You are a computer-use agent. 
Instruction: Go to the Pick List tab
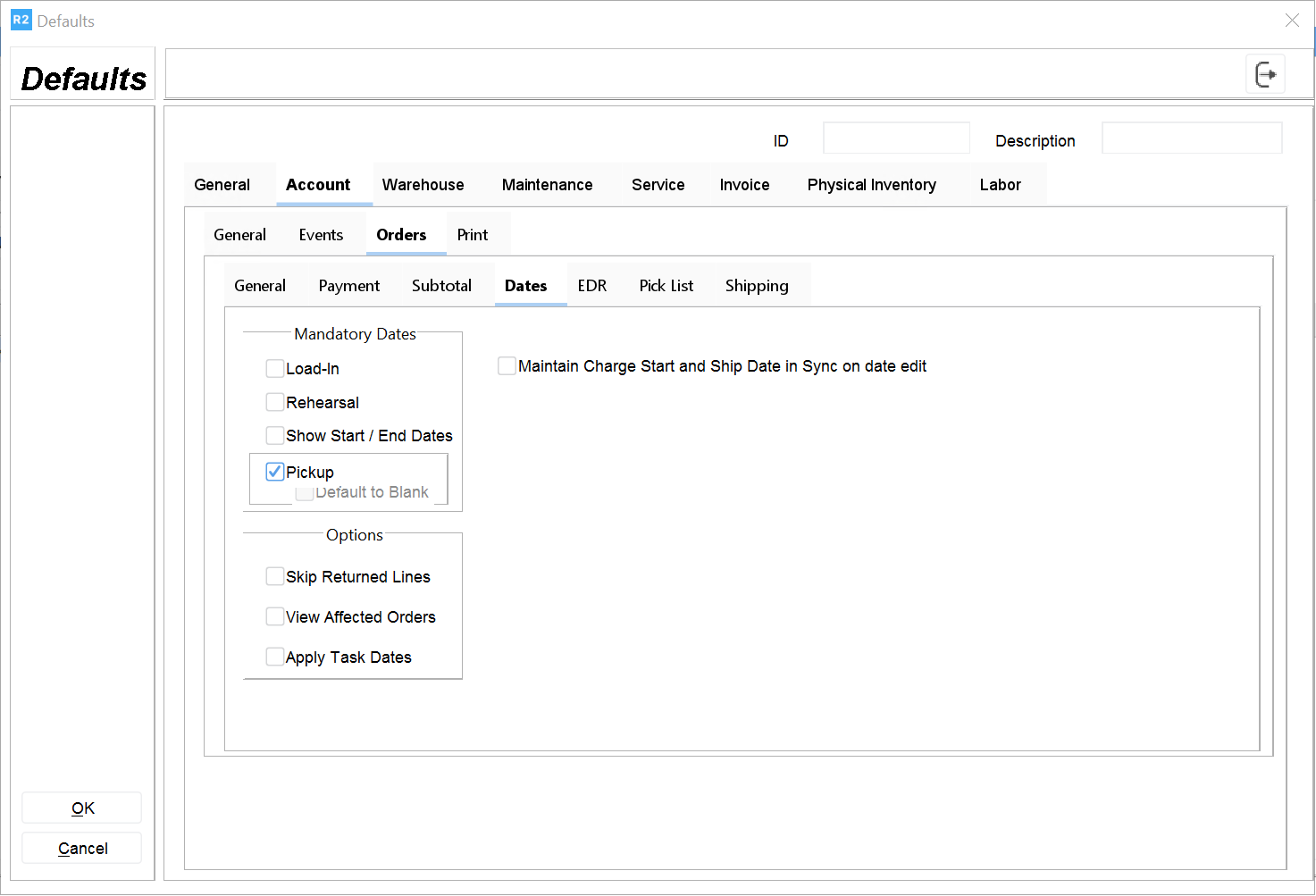point(666,286)
